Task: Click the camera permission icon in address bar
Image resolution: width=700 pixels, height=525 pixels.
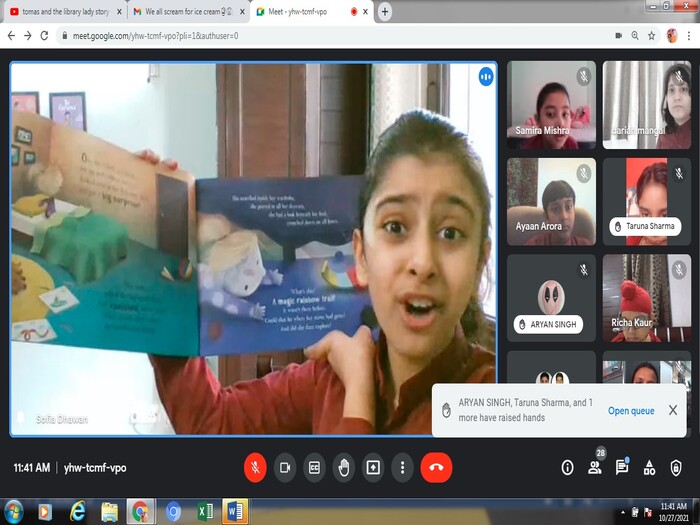Action: (618, 36)
